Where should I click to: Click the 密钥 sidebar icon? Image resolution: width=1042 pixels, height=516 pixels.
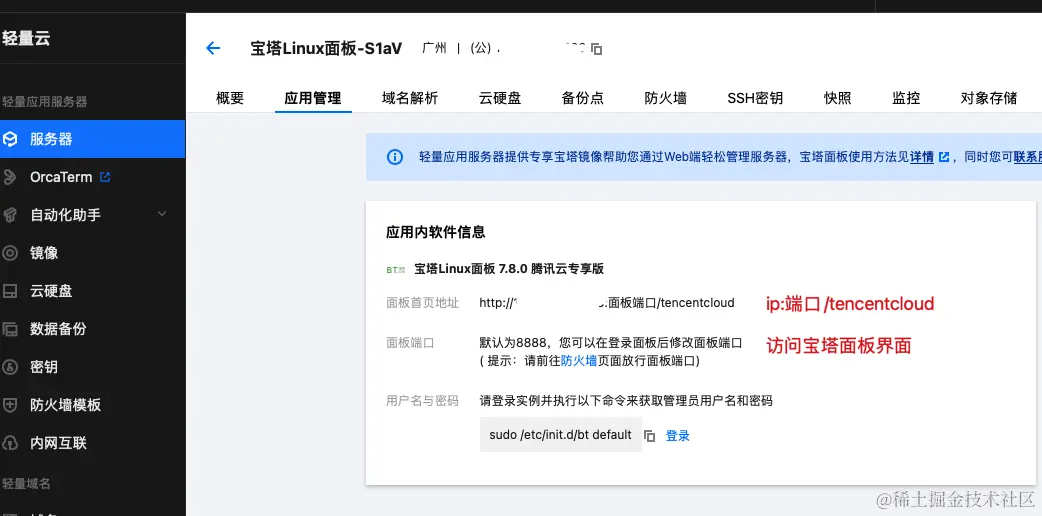pos(10,367)
